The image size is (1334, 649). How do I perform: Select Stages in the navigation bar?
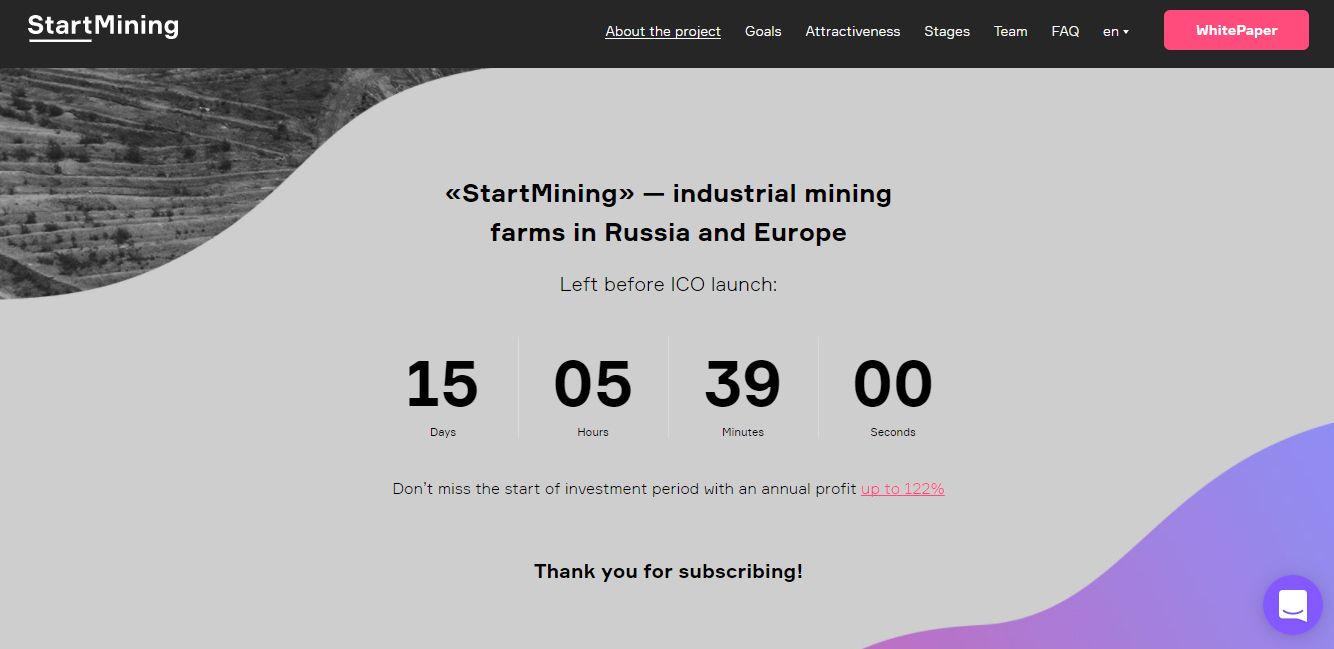coord(946,31)
